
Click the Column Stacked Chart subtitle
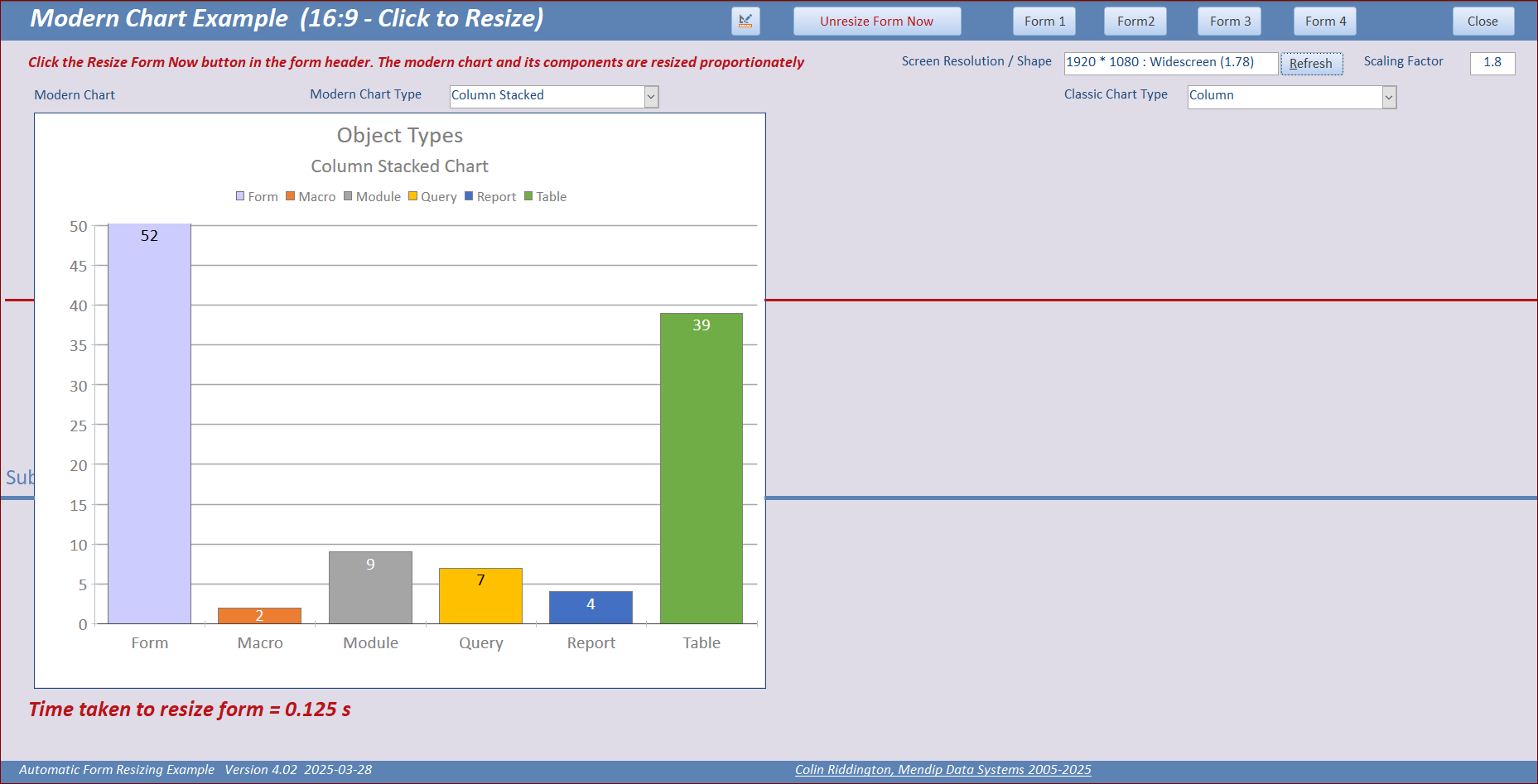click(400, 166)
